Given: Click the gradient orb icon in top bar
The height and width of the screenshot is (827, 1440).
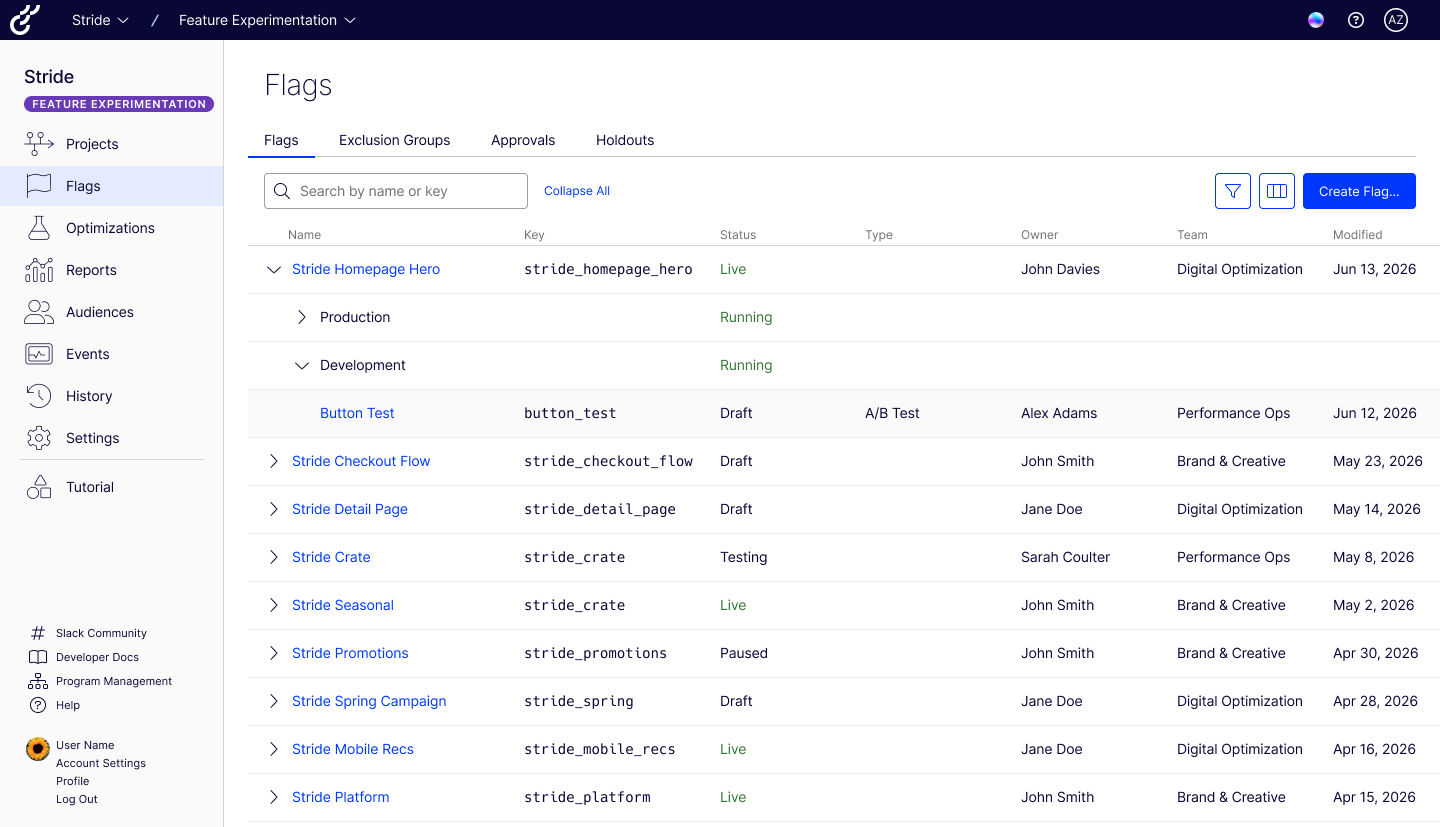Looking at the screenshot, I should click(x=1315, y=20).
